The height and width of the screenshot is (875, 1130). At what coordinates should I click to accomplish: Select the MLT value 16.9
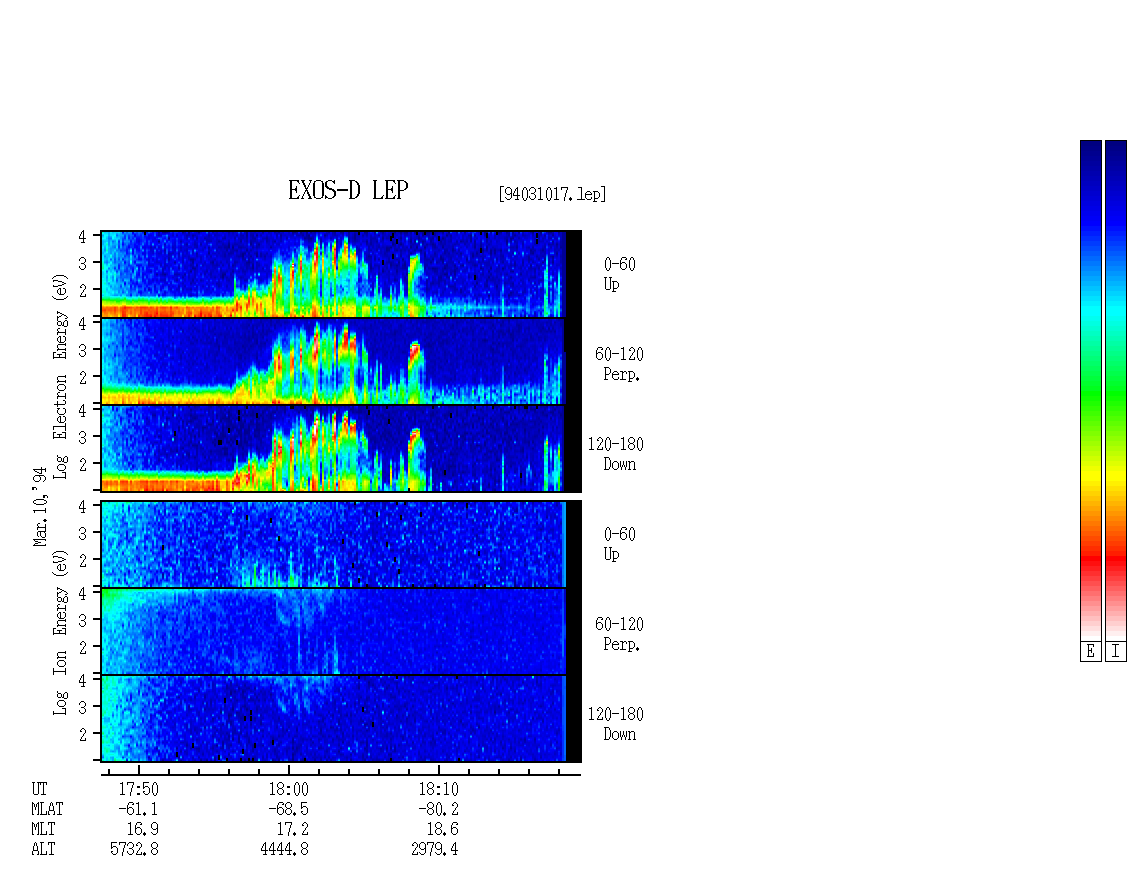(x=143, y=830)
